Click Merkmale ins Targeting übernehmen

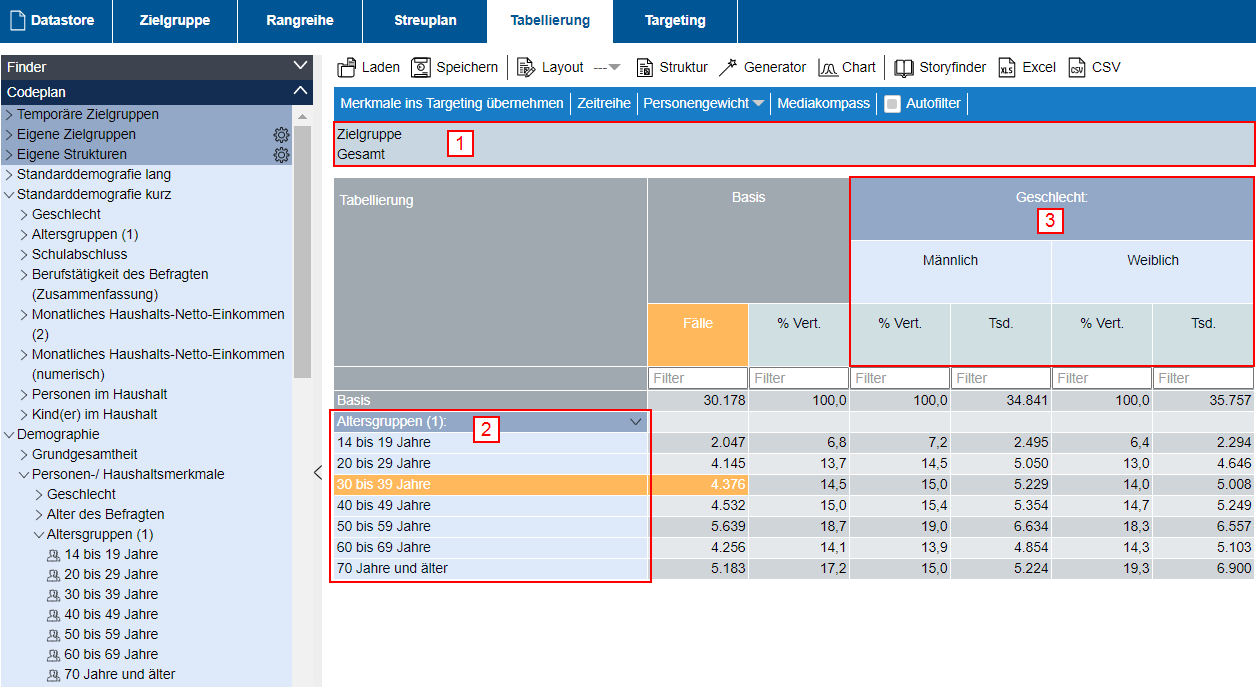click(451, 103)
